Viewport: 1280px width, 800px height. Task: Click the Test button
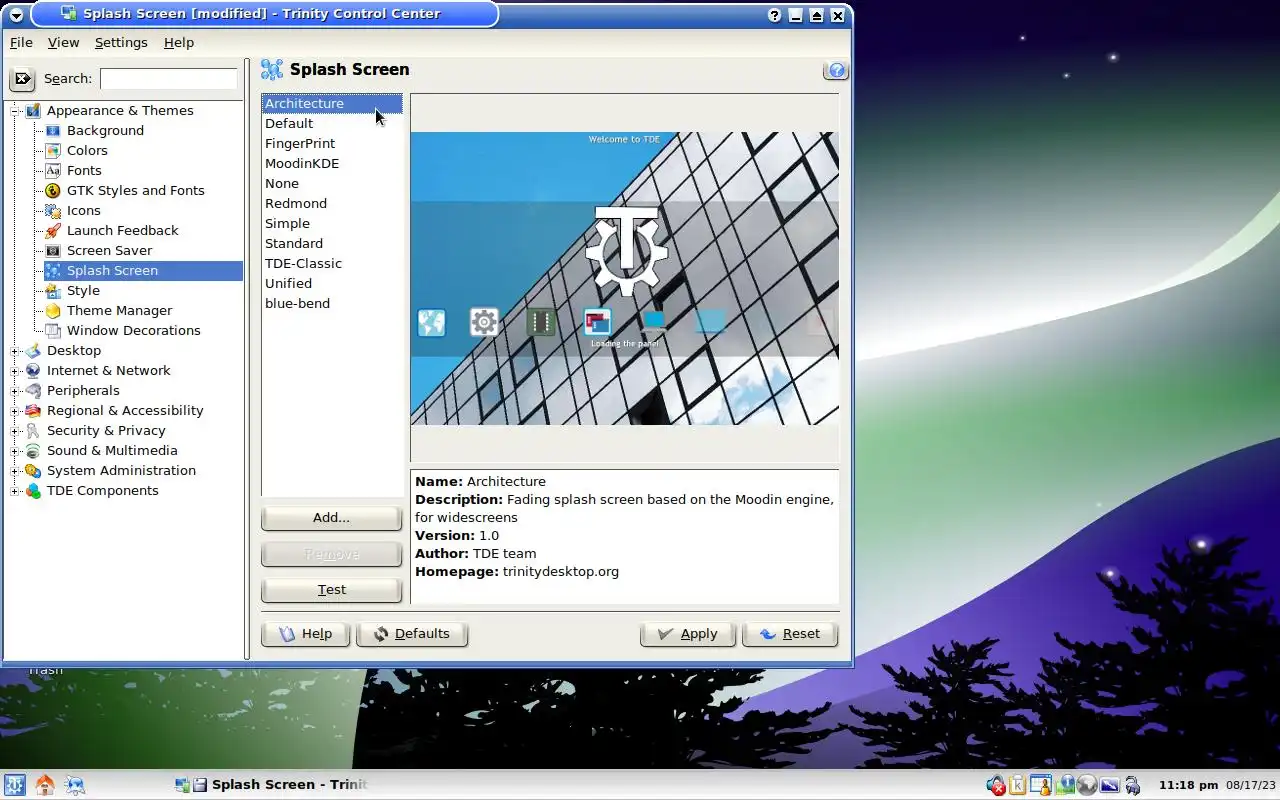tap(331, 590)
